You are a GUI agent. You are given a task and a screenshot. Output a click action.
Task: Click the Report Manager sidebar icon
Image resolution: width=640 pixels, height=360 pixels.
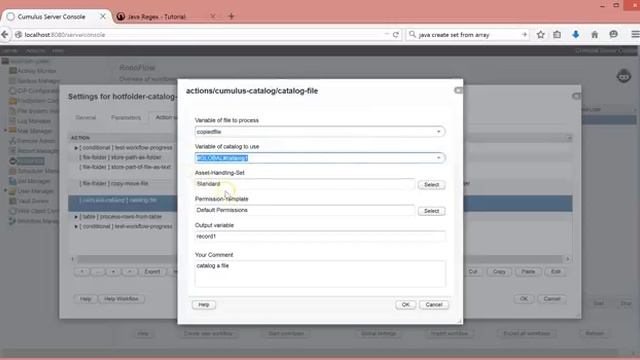[13, 151]
